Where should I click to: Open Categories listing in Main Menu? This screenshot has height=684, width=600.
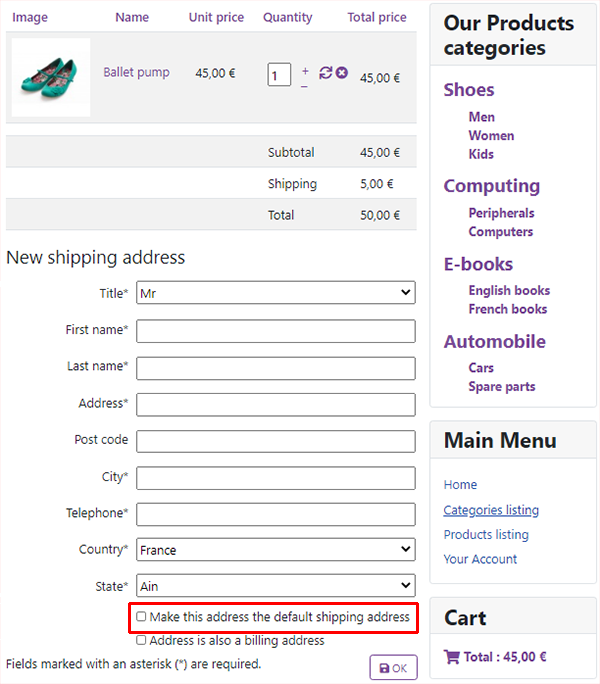pos(491,510)
